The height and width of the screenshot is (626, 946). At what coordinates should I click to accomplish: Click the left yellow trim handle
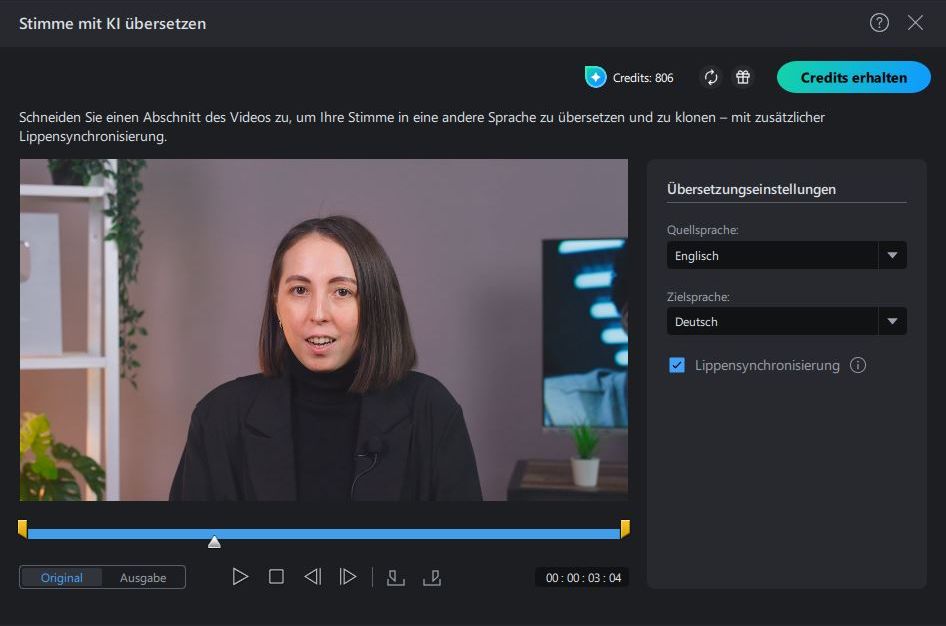click(x=22, y=529)
